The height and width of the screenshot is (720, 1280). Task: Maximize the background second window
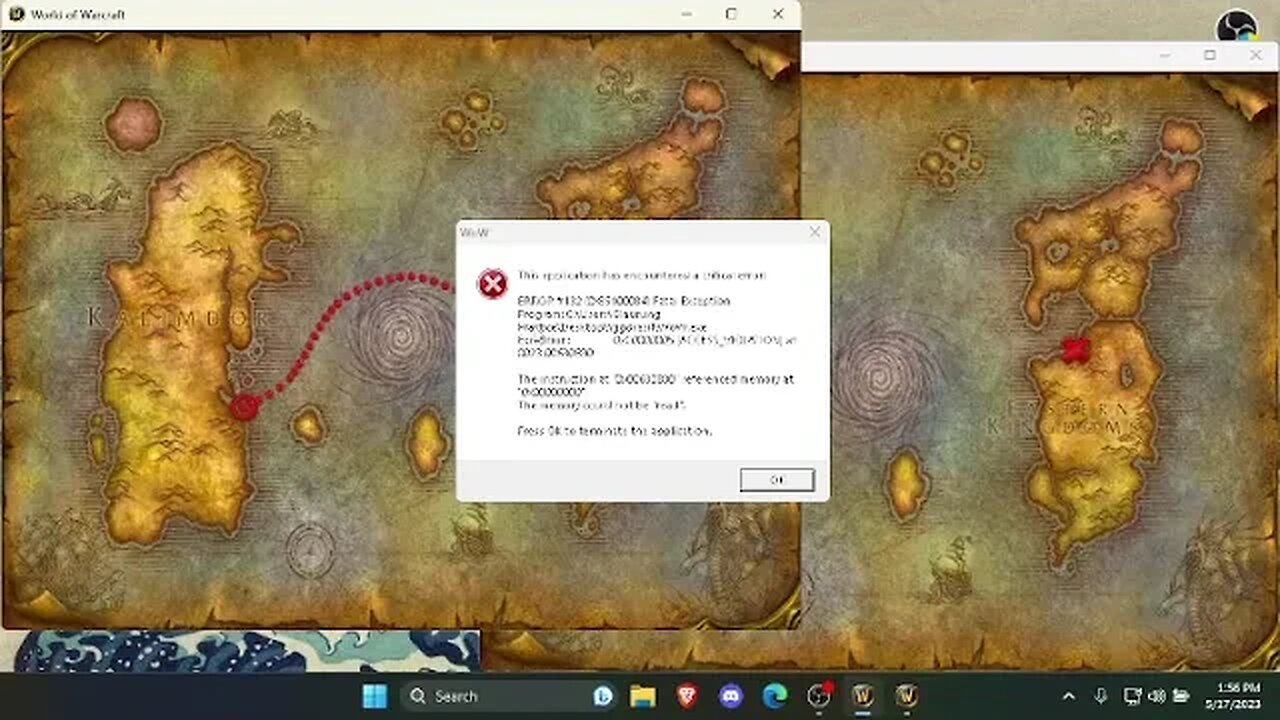[1210, 56]
